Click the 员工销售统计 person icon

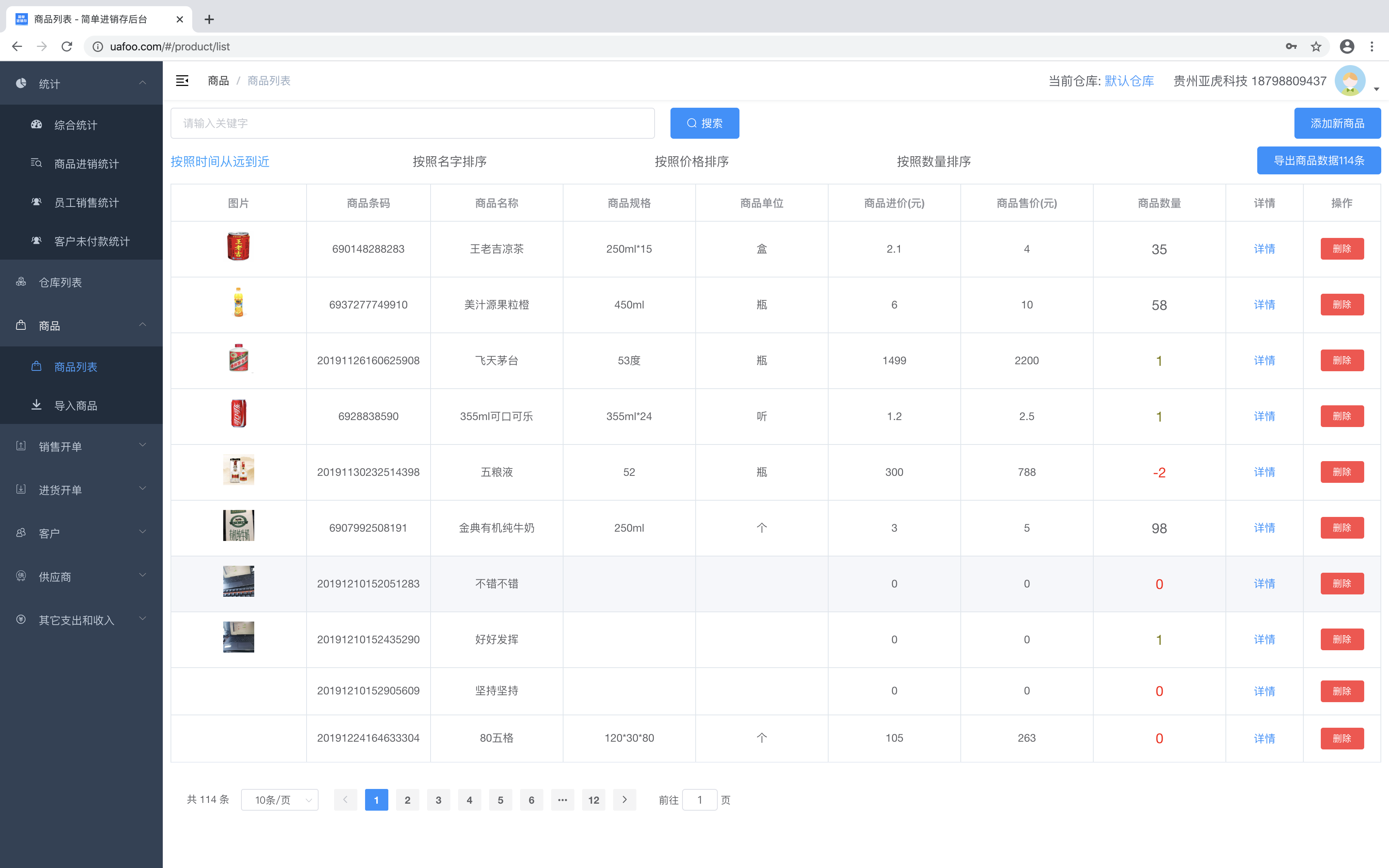point(36,202)
